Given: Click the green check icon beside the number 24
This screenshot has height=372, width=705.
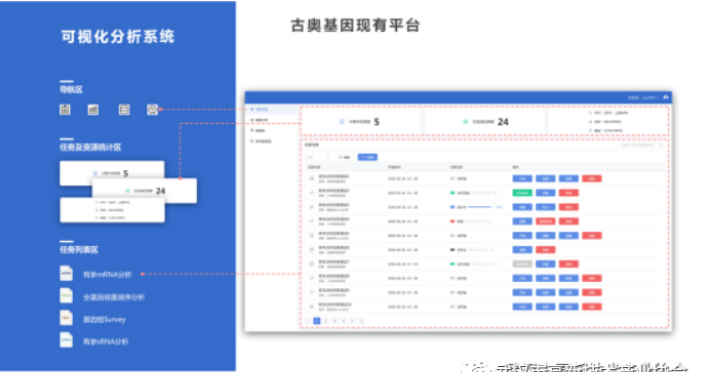Looking at the screenshot, I should pos(465,121).
